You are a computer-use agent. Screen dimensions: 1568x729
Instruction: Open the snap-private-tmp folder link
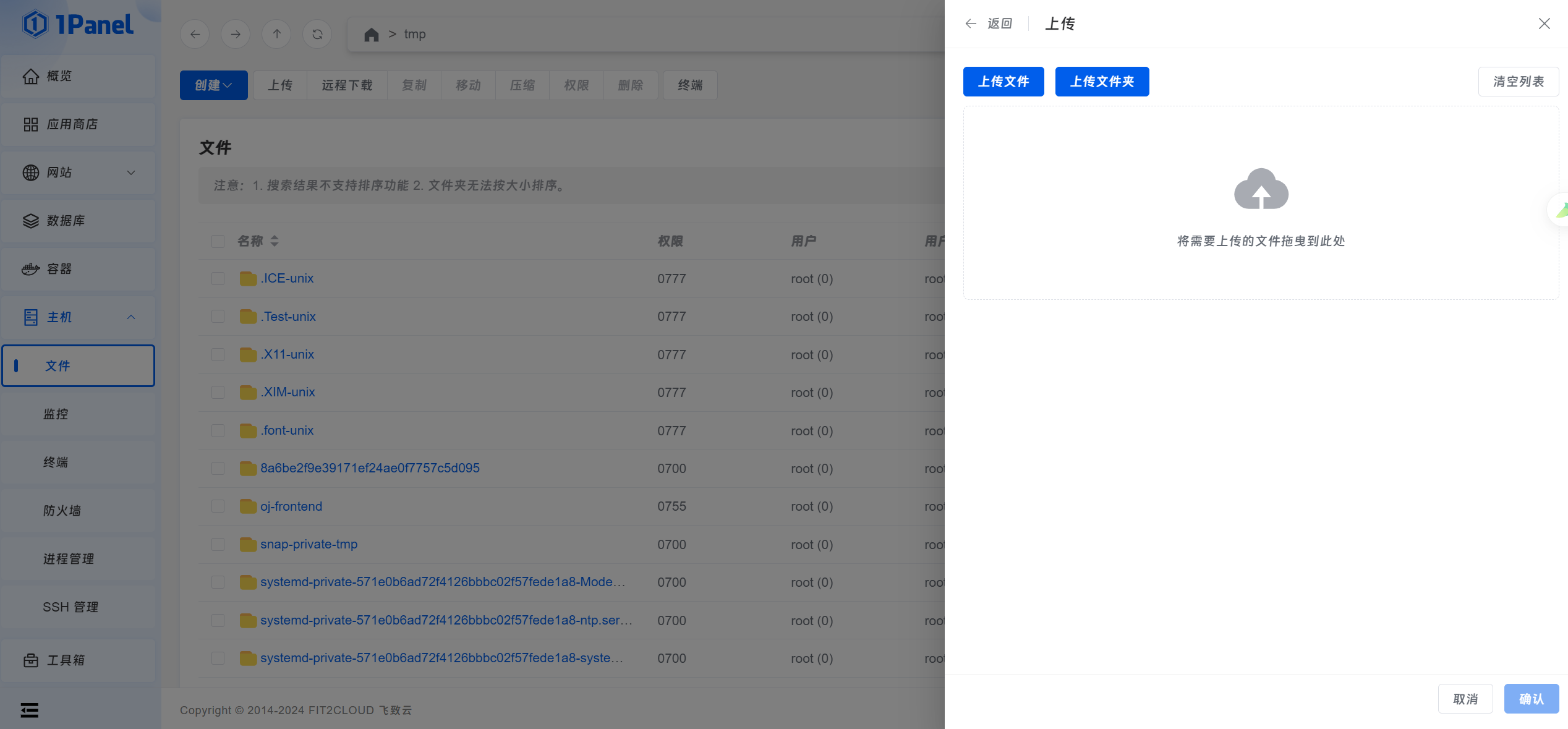(309, 544)
